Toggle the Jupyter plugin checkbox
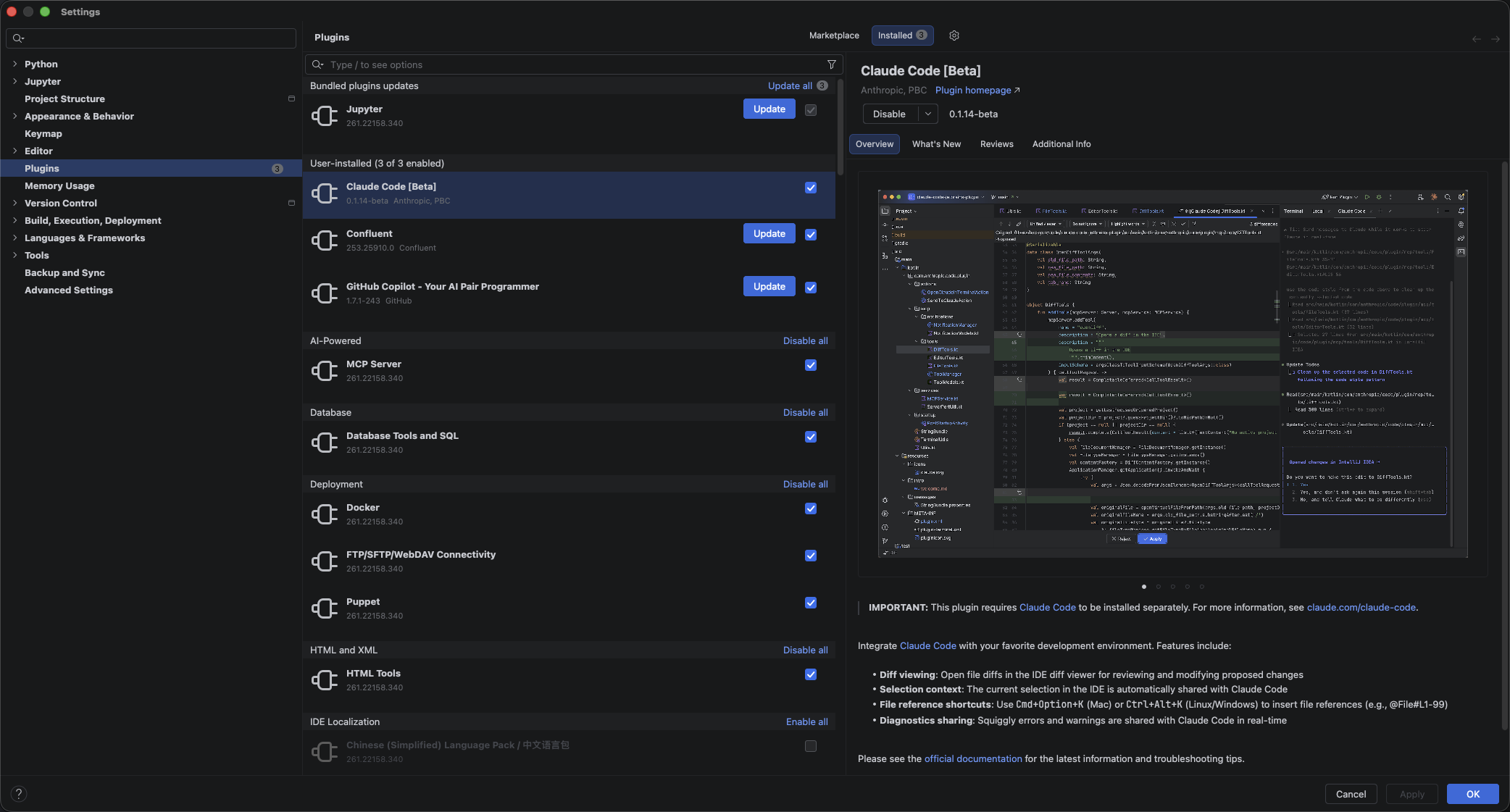Image resolution: width=1510 pixels, height=812 pixels. (x=811, y=110)
